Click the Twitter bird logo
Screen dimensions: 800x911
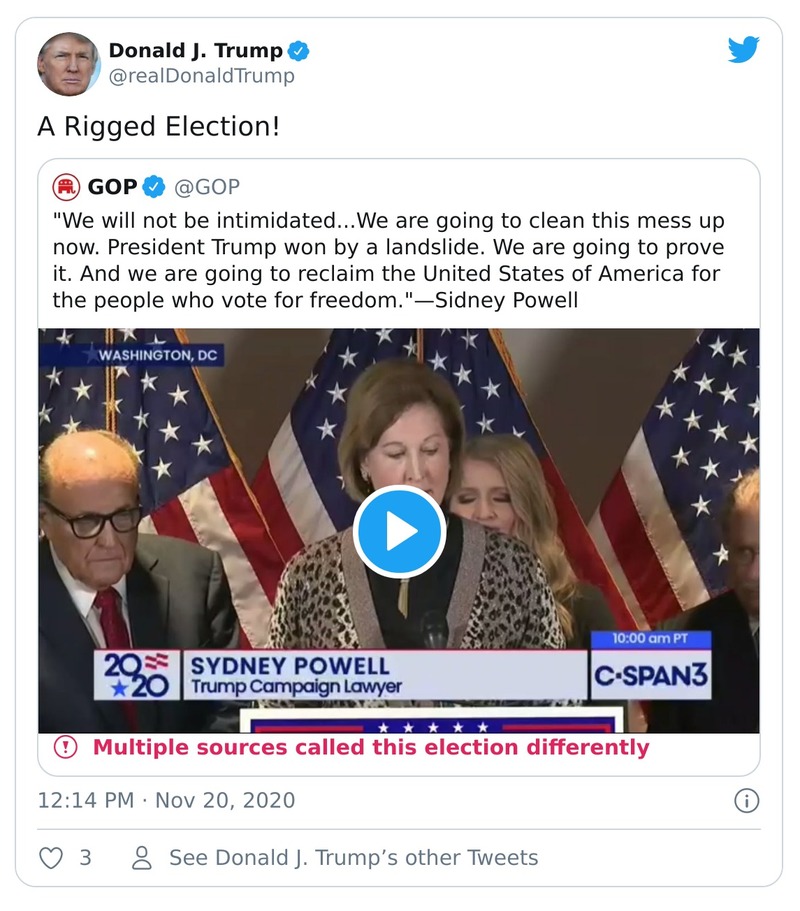pyautogui.click(x=743, y=50)
